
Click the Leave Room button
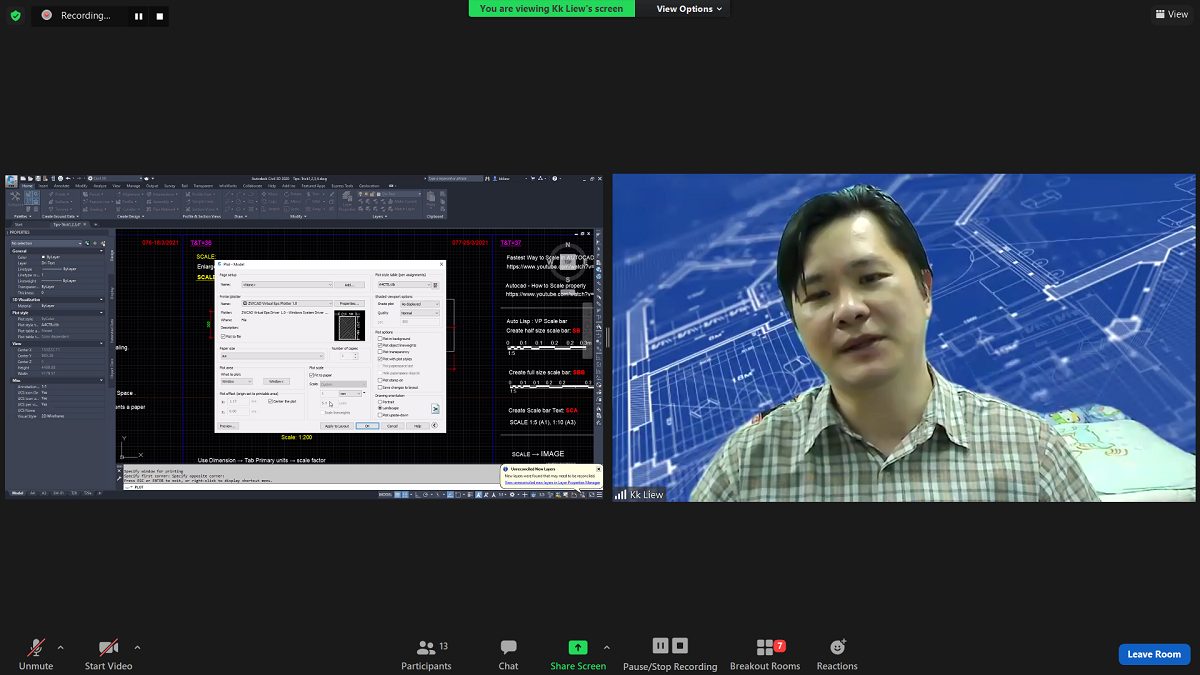[x=1154, y=654]
